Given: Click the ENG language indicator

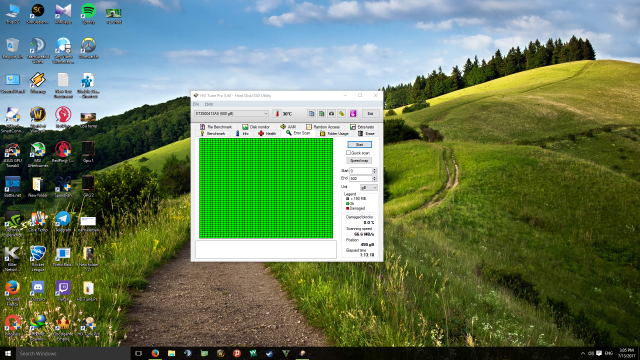Looking at the screenshot, I should [x=609, y=353].
